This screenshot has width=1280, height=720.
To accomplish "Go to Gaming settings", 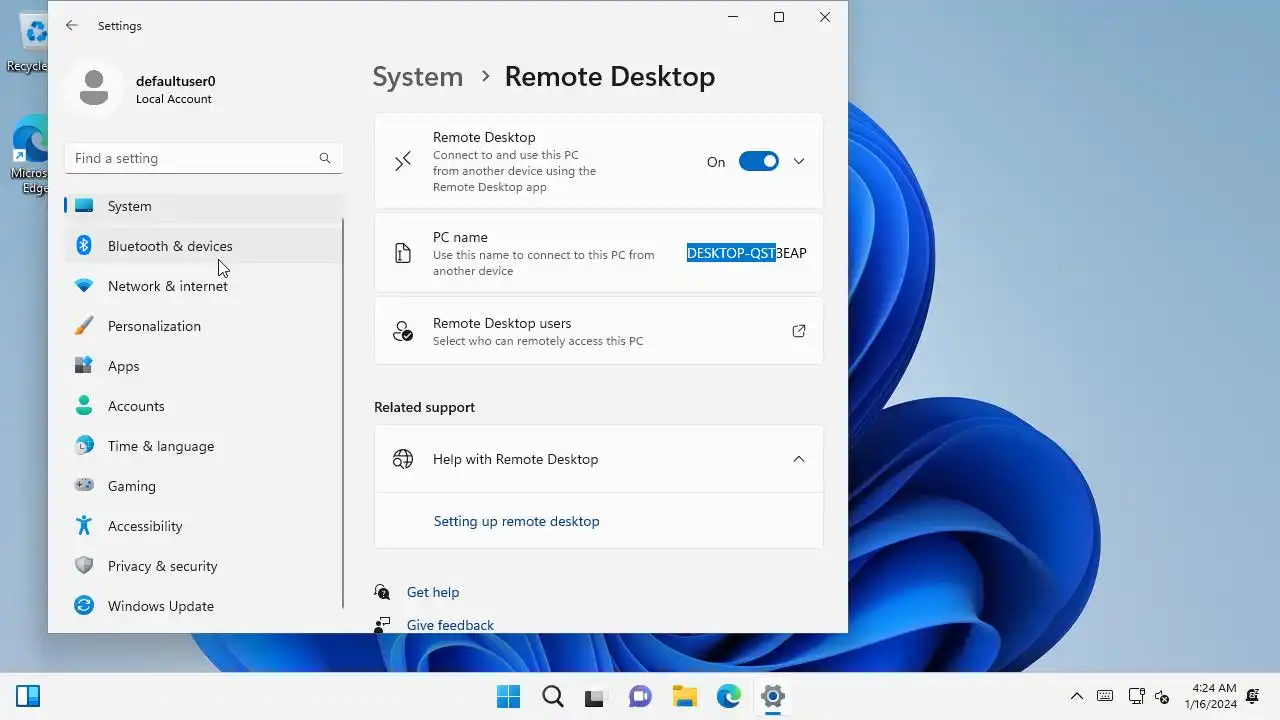I will (x=204, y=486).
